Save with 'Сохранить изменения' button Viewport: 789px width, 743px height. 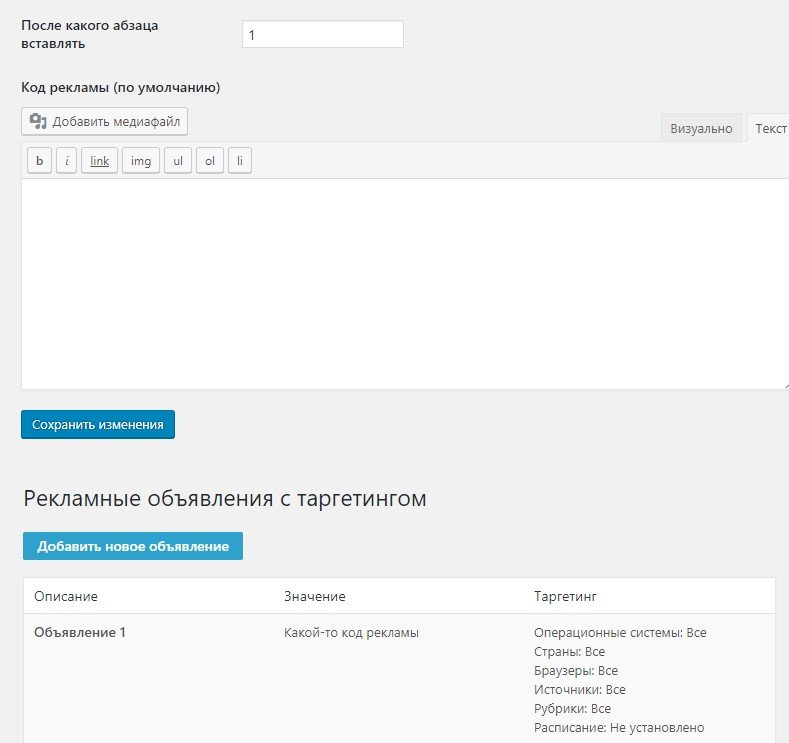(98, 425)
